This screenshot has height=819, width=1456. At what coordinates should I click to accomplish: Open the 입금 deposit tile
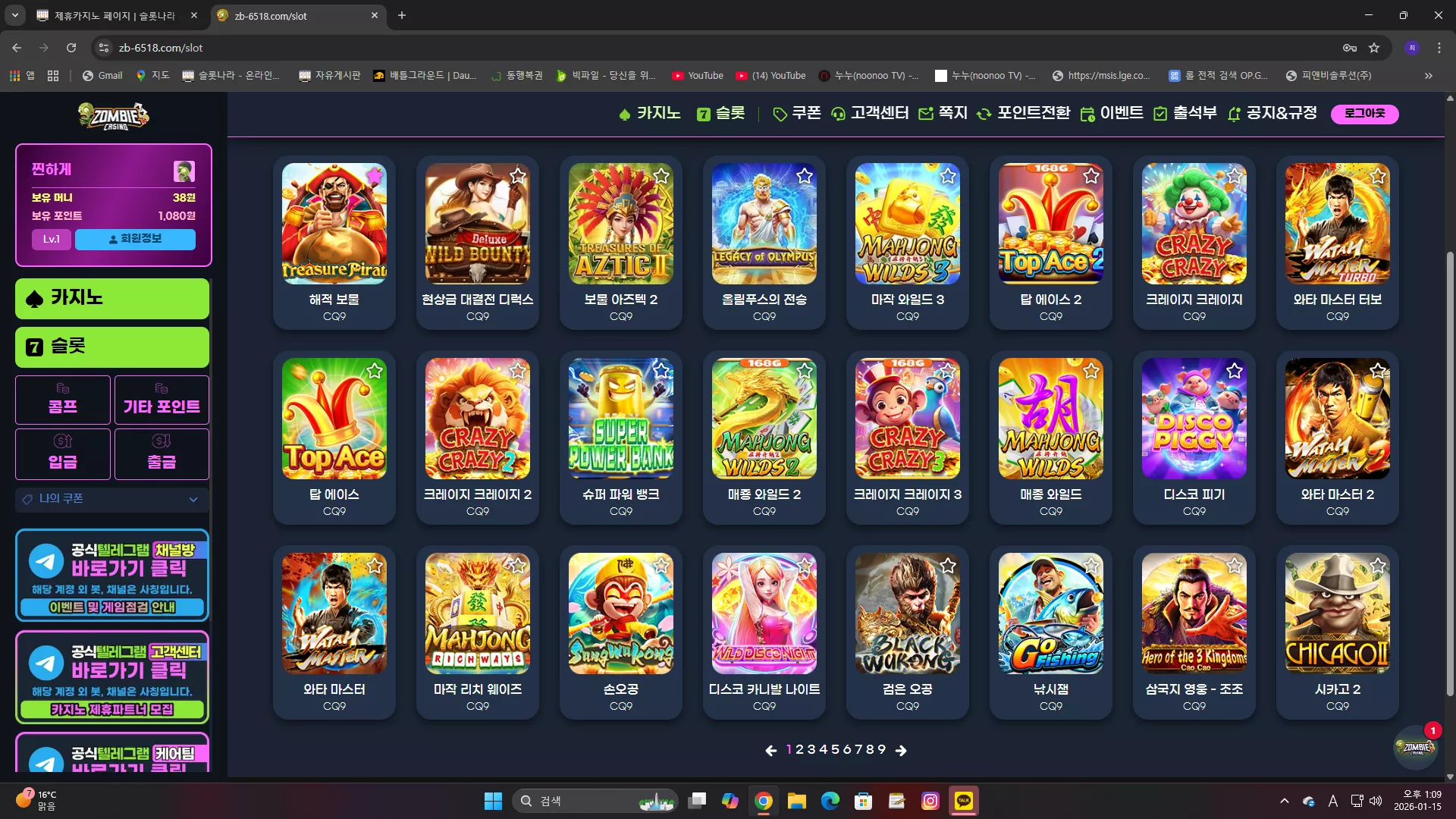63,453
